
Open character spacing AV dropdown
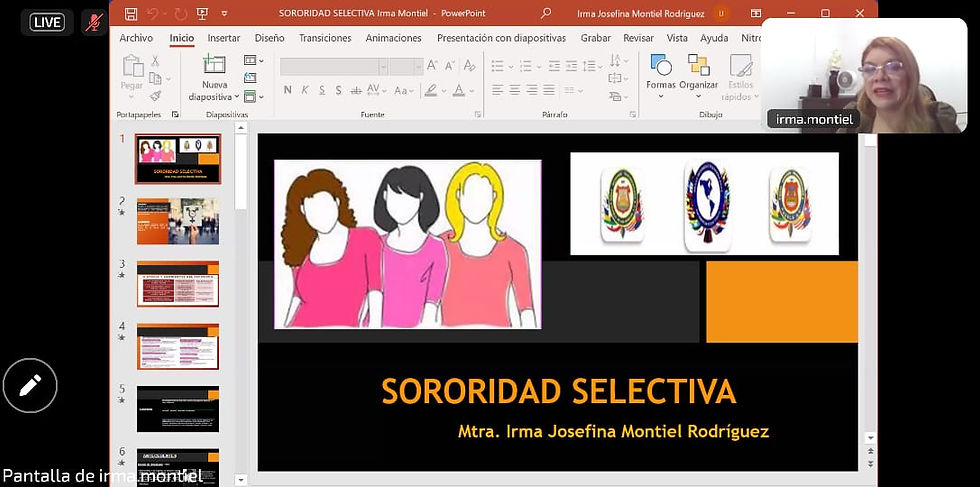coord(376,90)
